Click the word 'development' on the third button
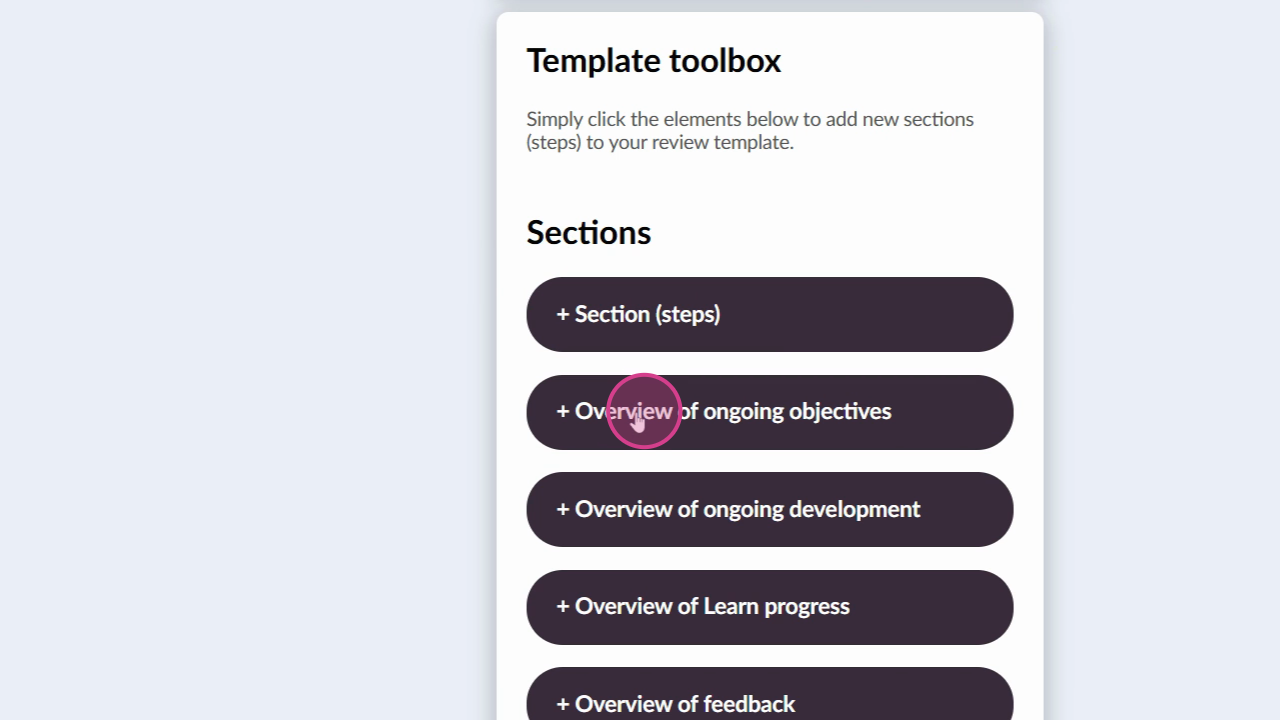1280x720 pixels. tap(854, 509)
